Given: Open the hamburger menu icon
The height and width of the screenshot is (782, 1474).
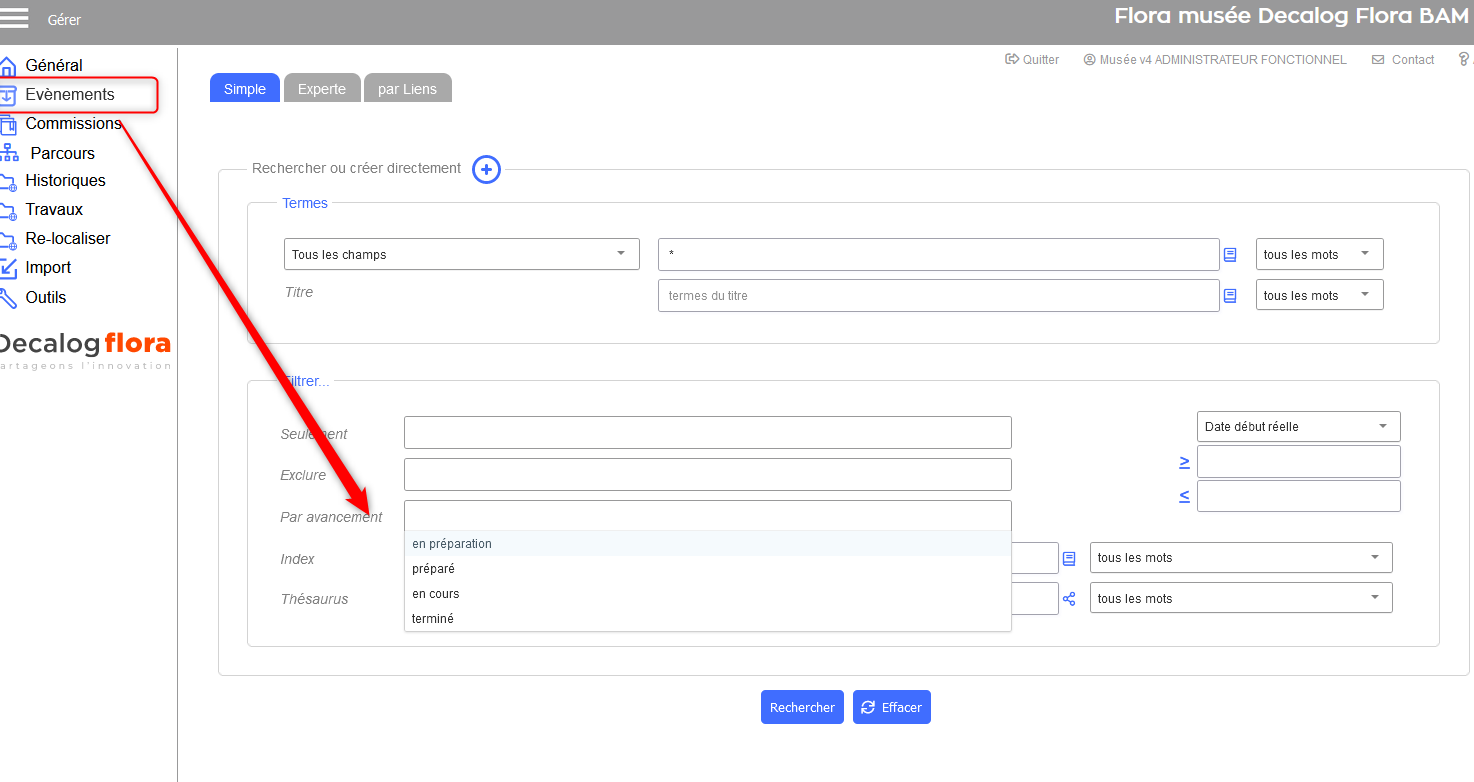Looking at the screenshot, I should coord(14,18).
